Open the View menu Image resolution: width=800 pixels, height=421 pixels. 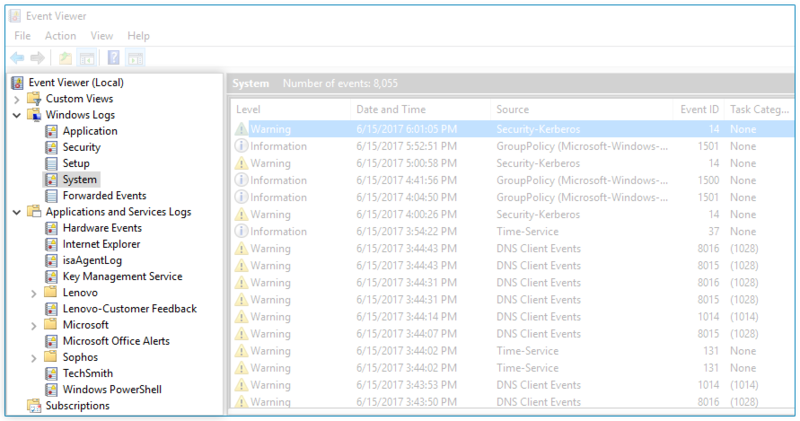102,36
